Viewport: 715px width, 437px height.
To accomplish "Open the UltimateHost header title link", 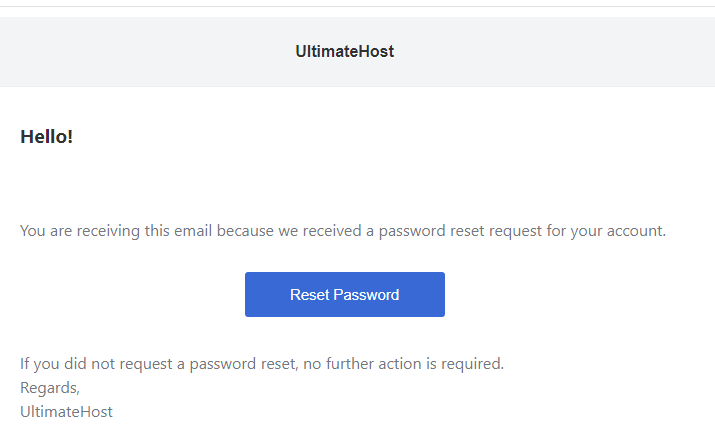I will [345, 51].
